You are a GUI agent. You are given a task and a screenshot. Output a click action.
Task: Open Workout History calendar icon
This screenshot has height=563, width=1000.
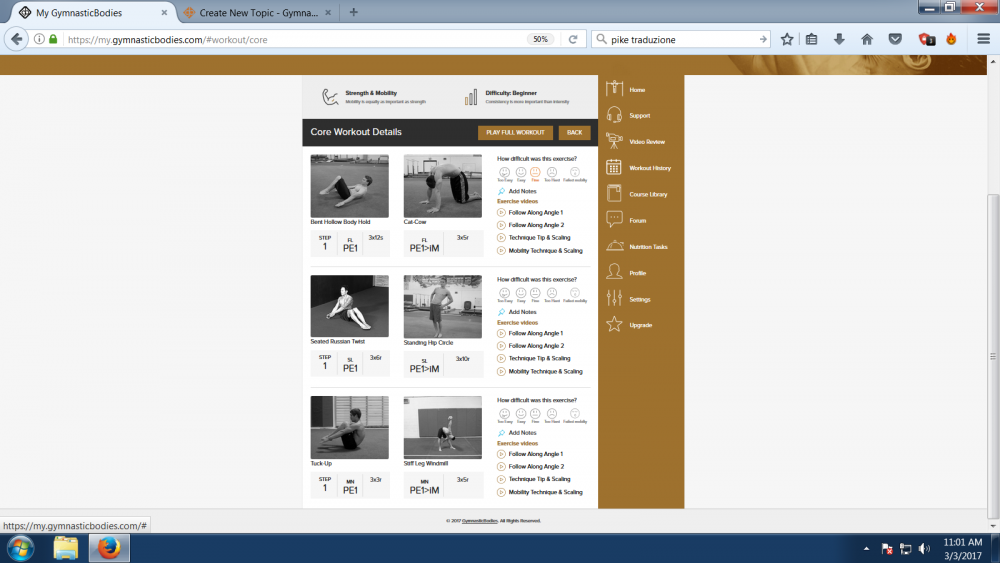tap(614, 167)
